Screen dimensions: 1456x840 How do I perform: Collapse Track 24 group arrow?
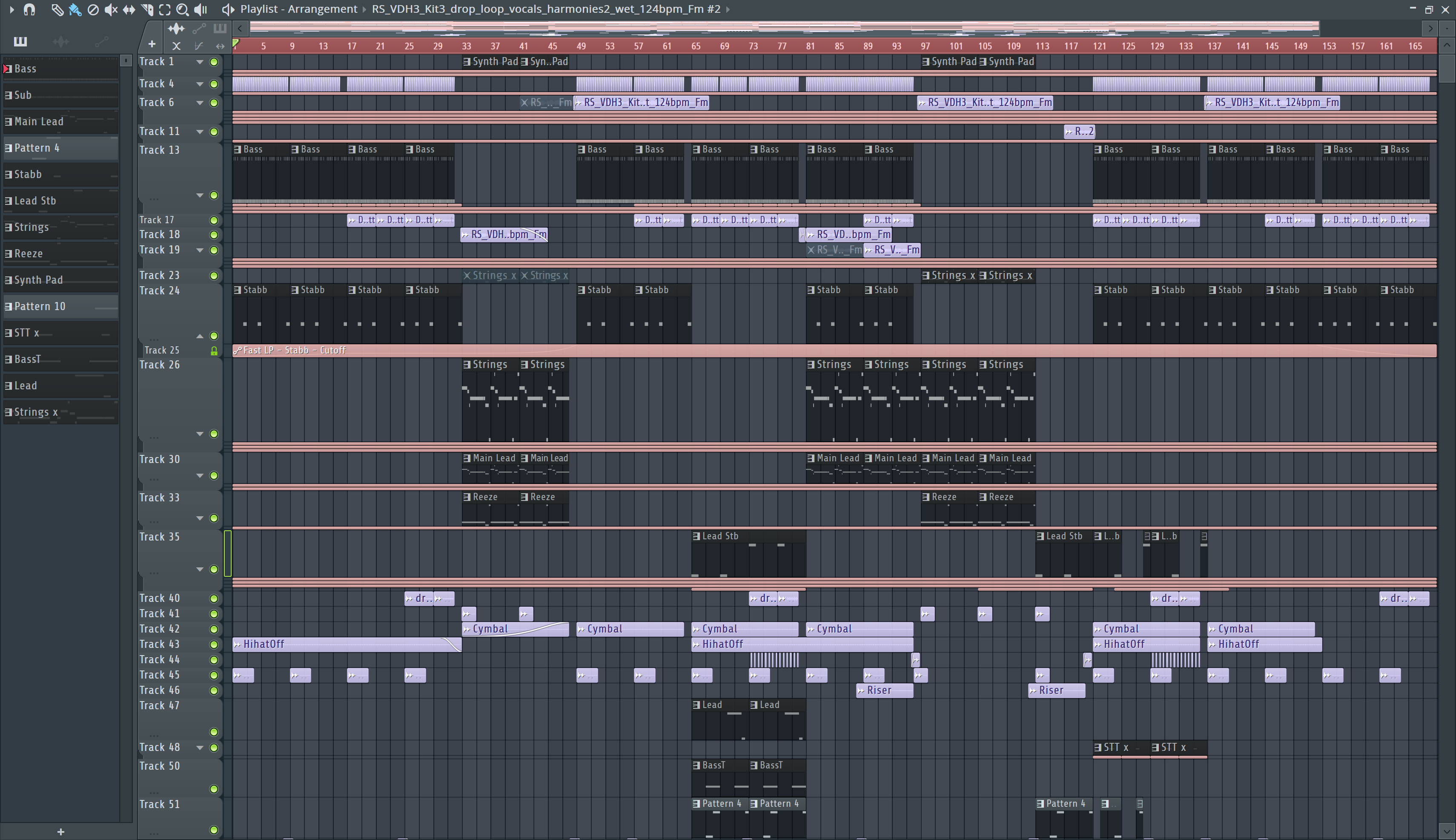[x=200, y=336]
